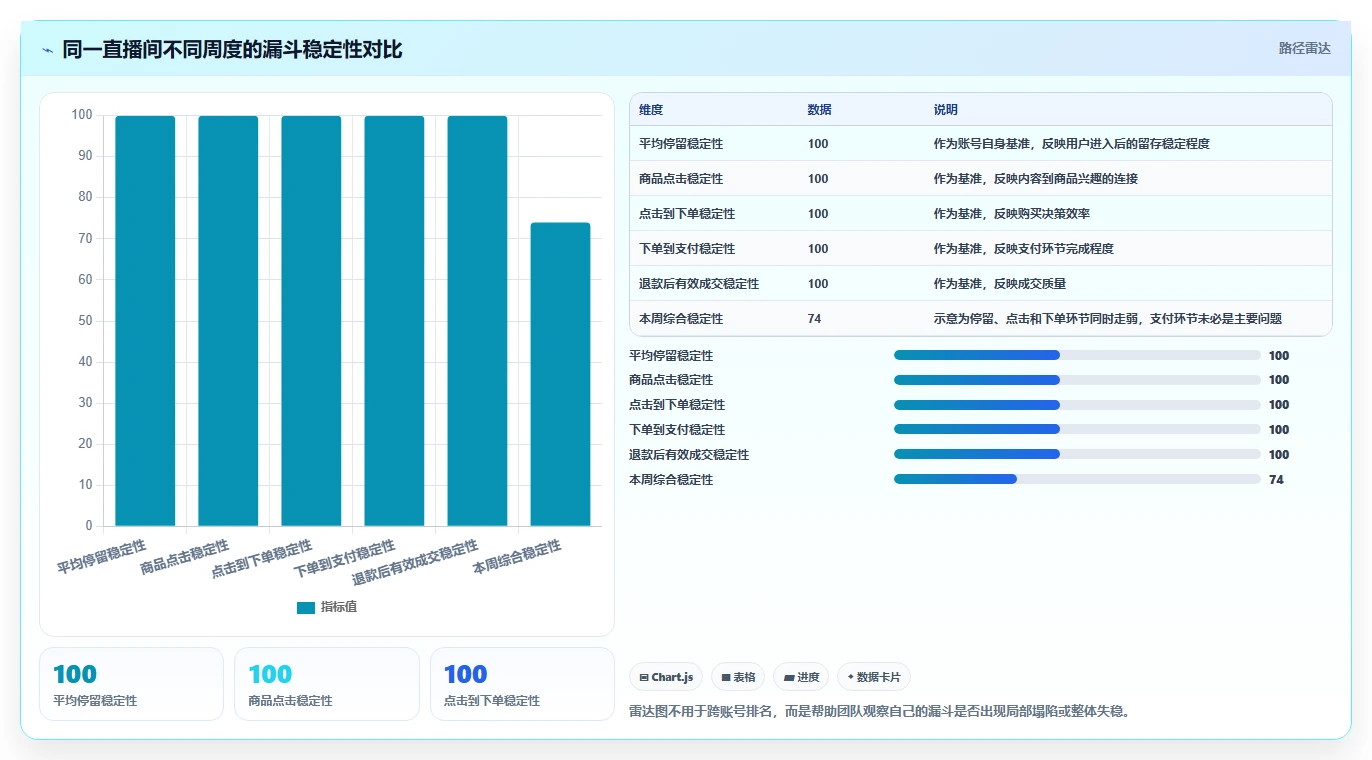Click the x-axis label 下单到支付稳定性
The image size is (1372, 760).
click(x=345, y=559)
